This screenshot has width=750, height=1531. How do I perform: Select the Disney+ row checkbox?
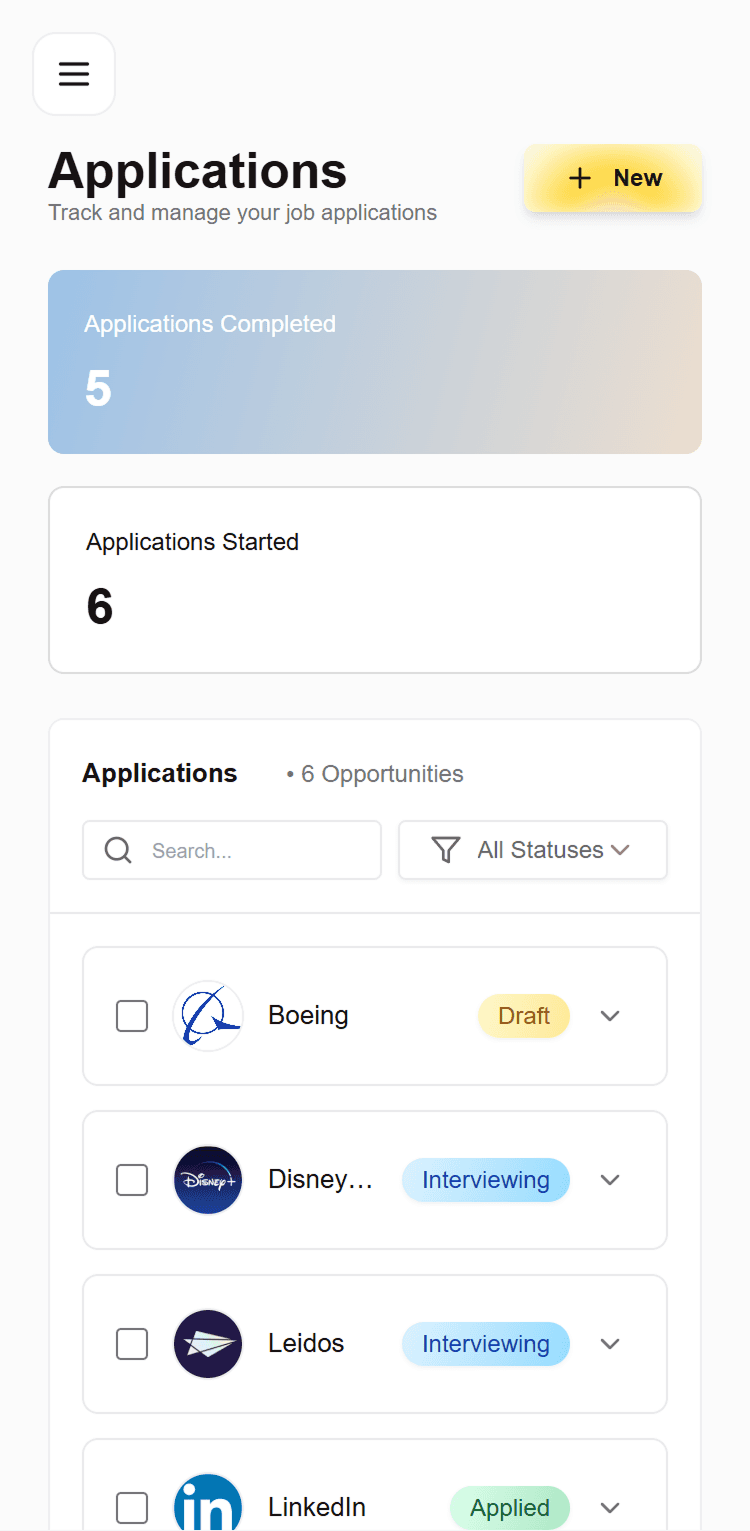[131, 1180]
